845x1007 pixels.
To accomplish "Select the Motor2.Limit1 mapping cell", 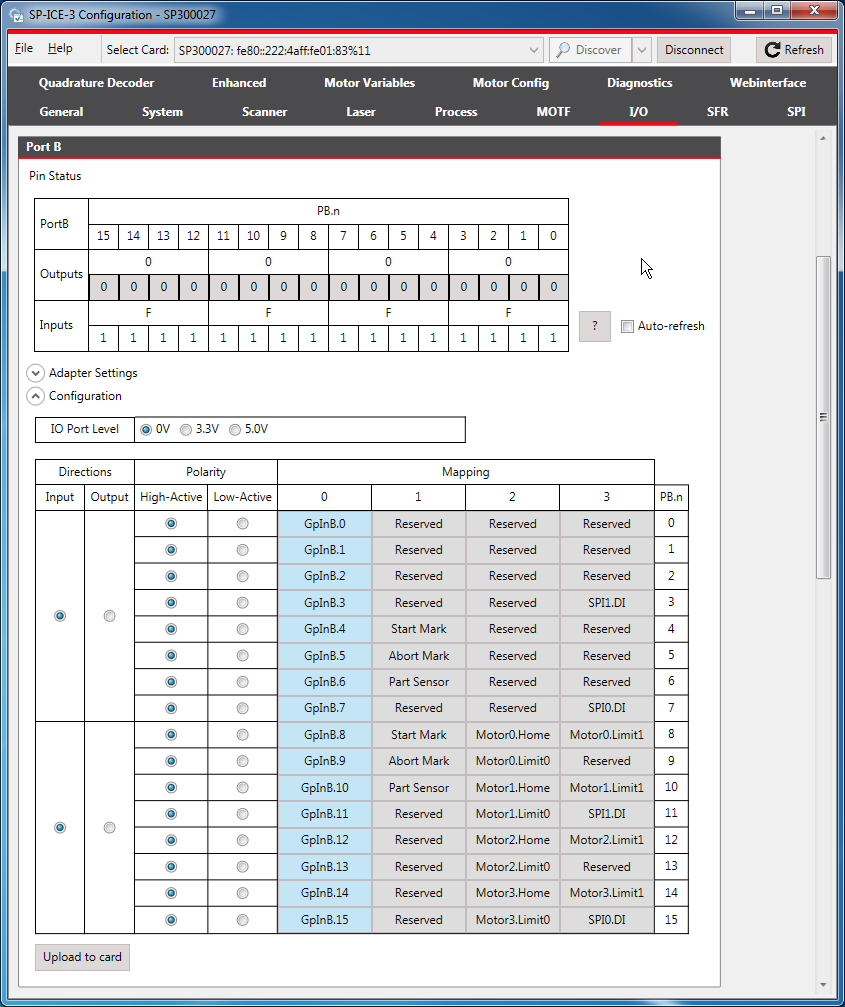I will pos(607,840).
